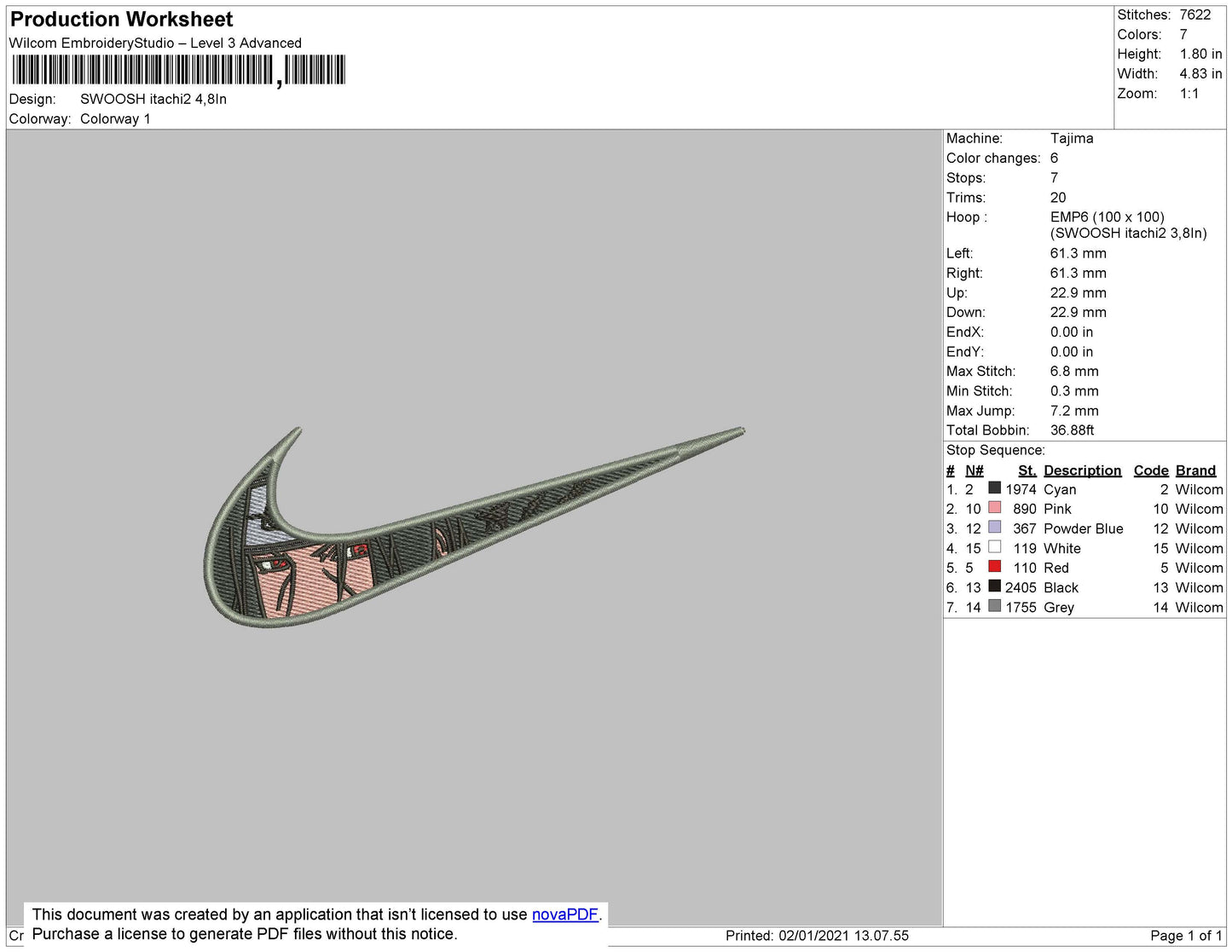Click the Cyan color swatch
This screenshot has height=952, width=1232.
tap(994, 488)
